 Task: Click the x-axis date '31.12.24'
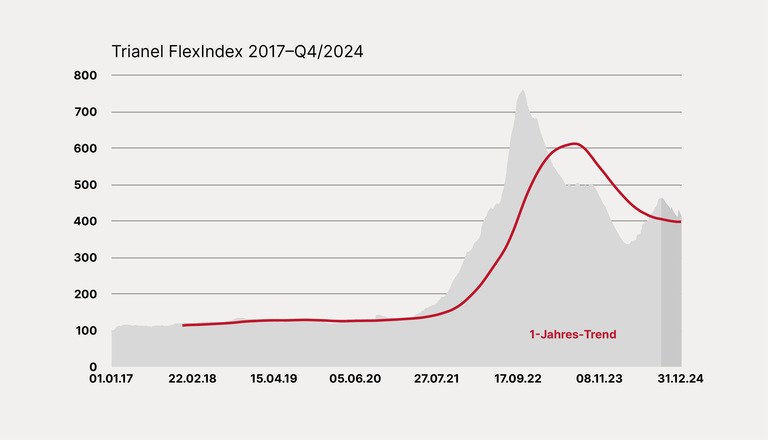click(680, 379)
